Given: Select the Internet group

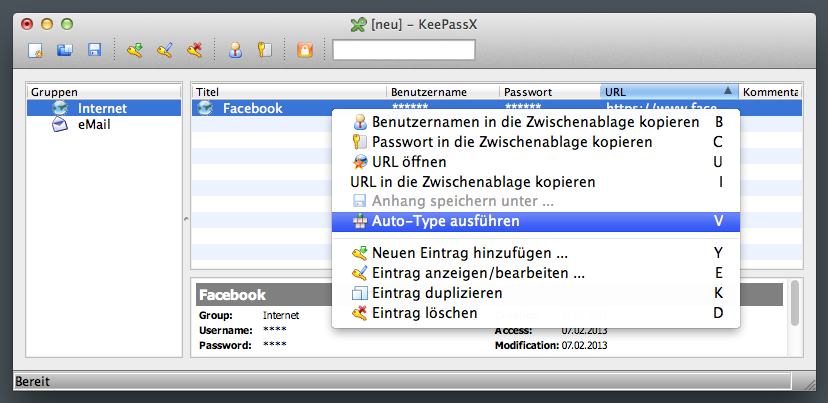Looking at the screenshot, I should click(x=104, y=108).
